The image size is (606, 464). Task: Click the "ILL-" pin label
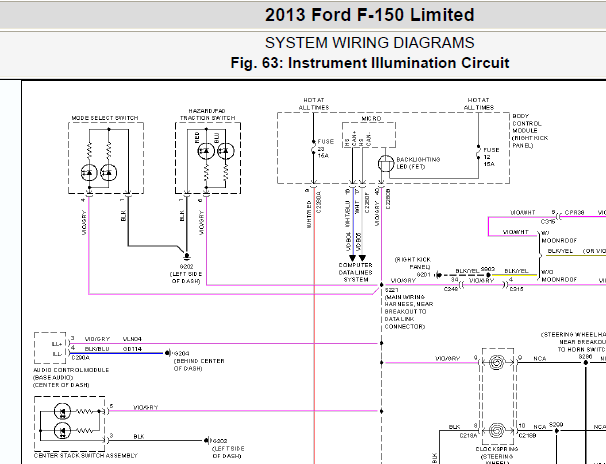tap(57, 354)
